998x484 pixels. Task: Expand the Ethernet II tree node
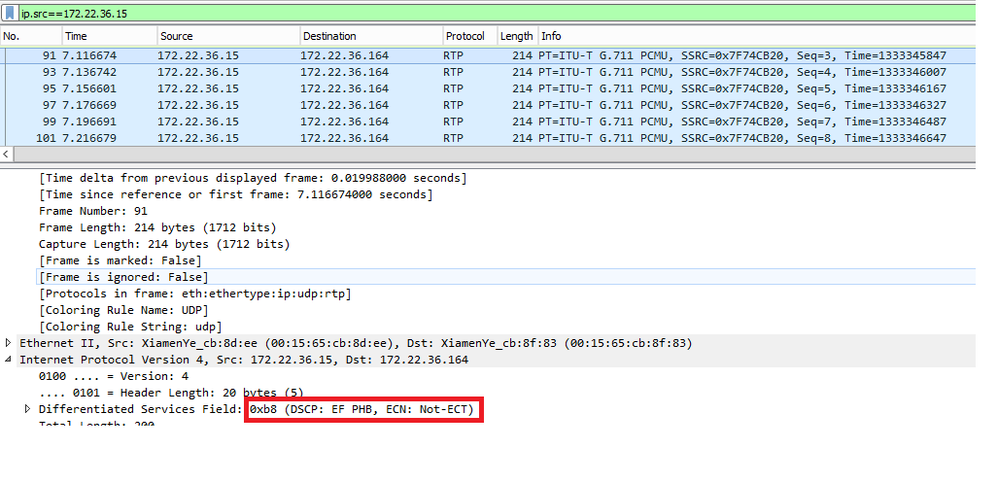pyautogui.click(x=10, y=343)
